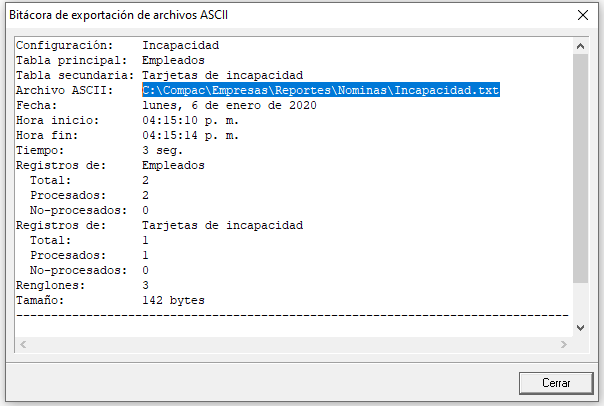Screen dimensions: 604x406
Task: Click the 'Tiempo: 3 seg.' line
Action: point(100,150)
